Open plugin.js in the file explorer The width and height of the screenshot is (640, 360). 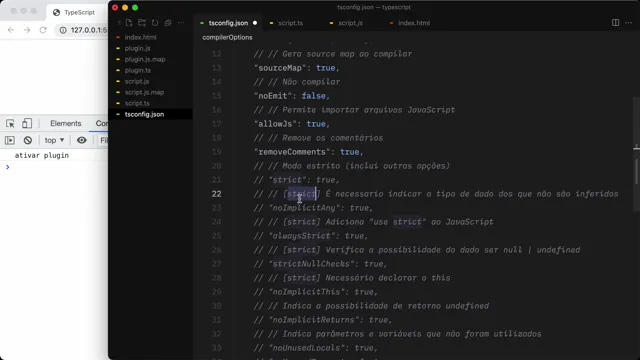(138, 48)
